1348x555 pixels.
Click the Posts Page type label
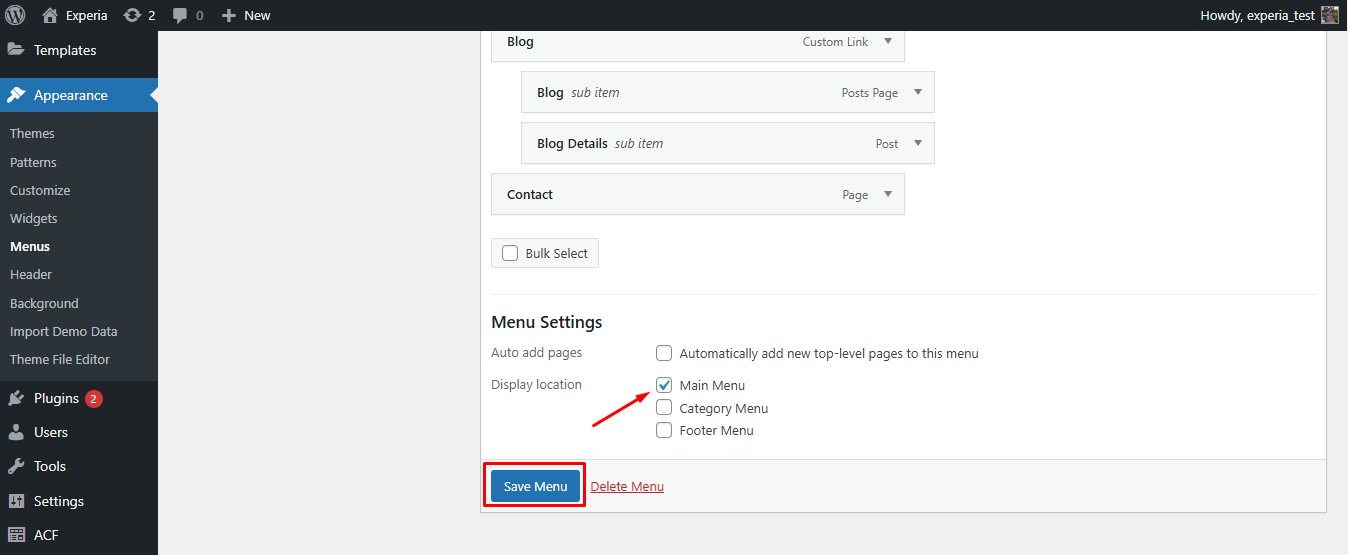(x=870, y=93)
